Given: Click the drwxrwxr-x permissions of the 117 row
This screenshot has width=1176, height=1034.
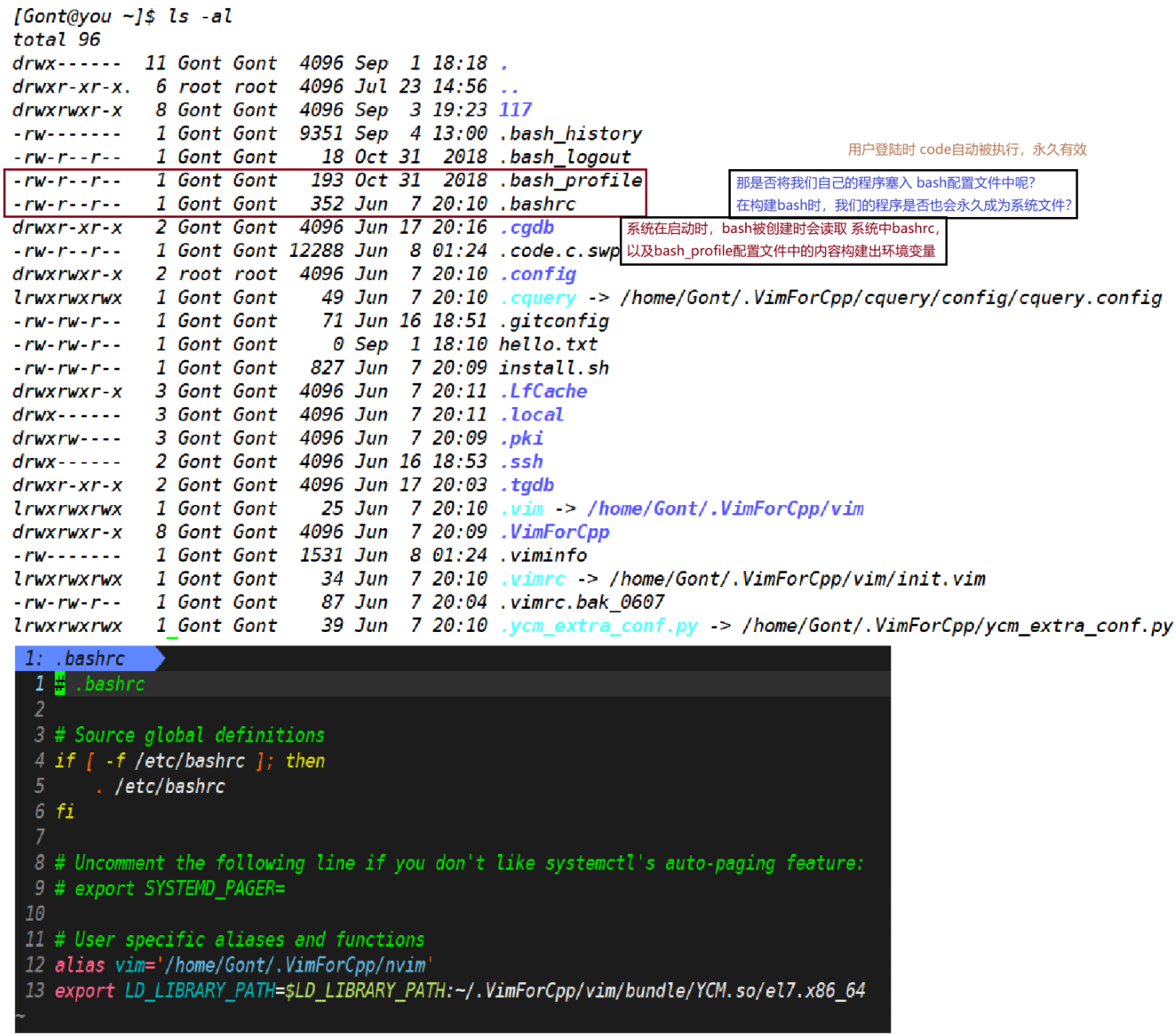Looking at the screenshot, I should click(x=68, y=109).
